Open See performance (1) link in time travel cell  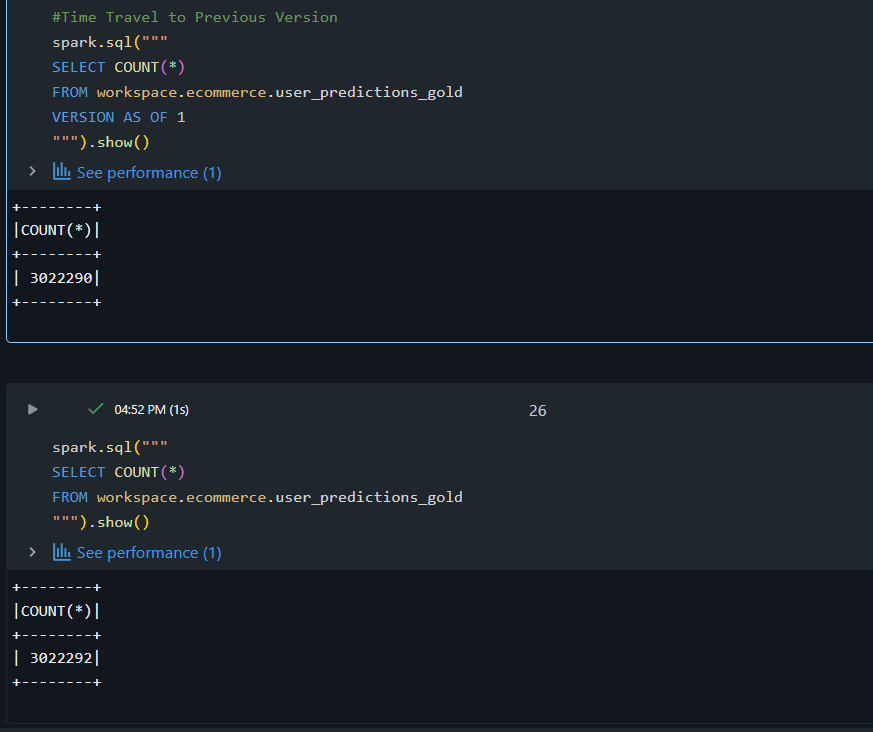[x=149, y=173]
